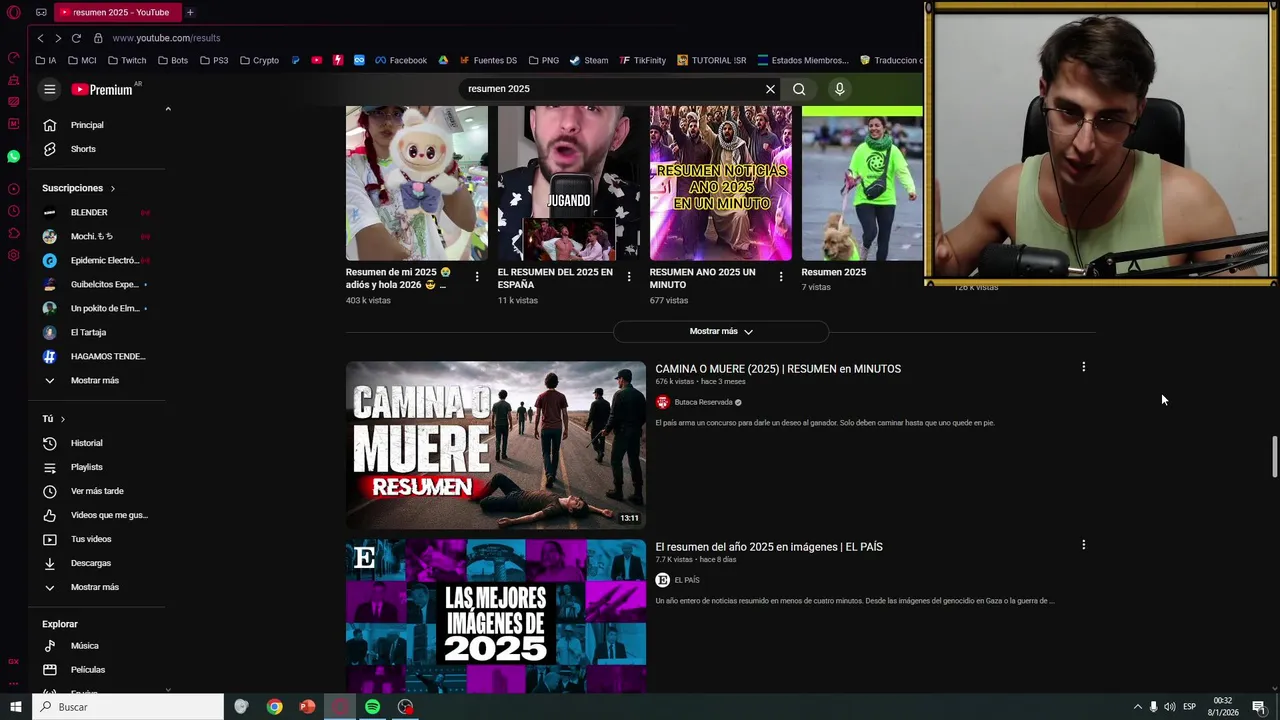Open options for 'RESUMEN ANO 2025 UN MINUTO'
1280x720 pixels.
[x=781, y=277]
